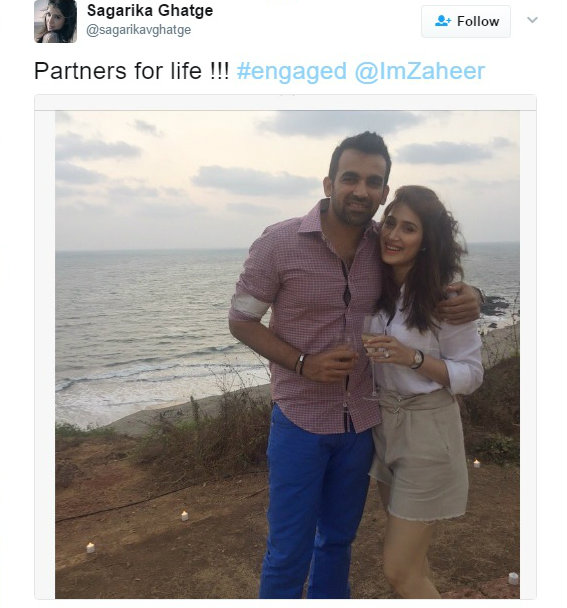Open Sagarika Ghatge's profile avatar
Viewport: 567px width, 608px height.
coord(55,21)
